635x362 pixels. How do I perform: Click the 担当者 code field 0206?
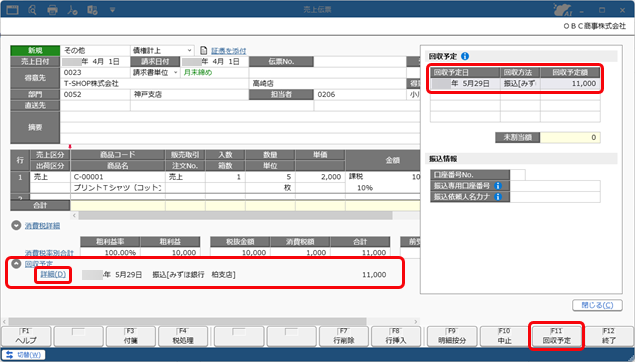click(x=360, y=94)
